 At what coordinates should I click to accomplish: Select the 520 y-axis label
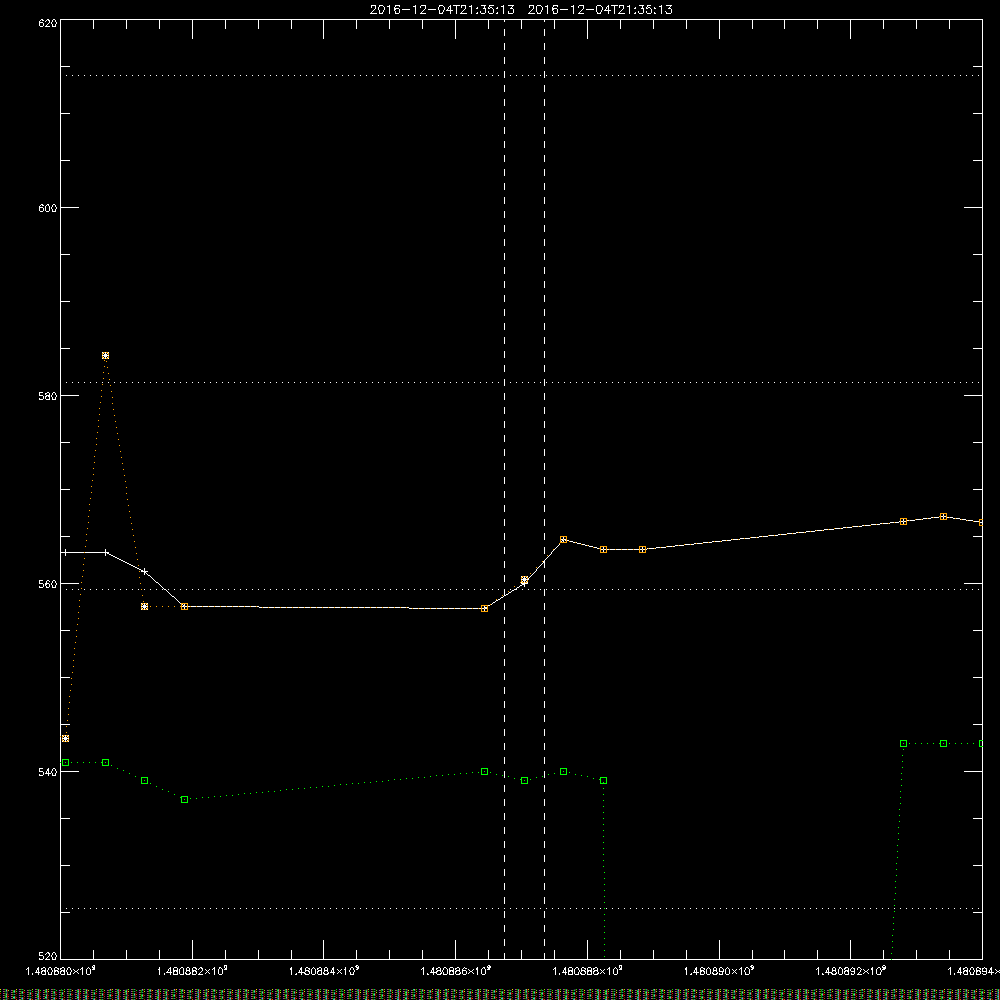48,957
